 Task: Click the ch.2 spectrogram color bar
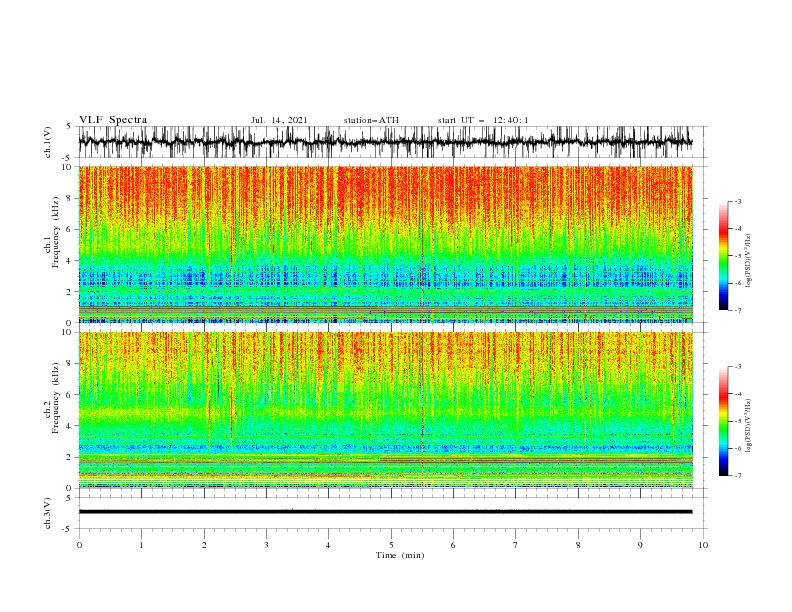(724, 421)
